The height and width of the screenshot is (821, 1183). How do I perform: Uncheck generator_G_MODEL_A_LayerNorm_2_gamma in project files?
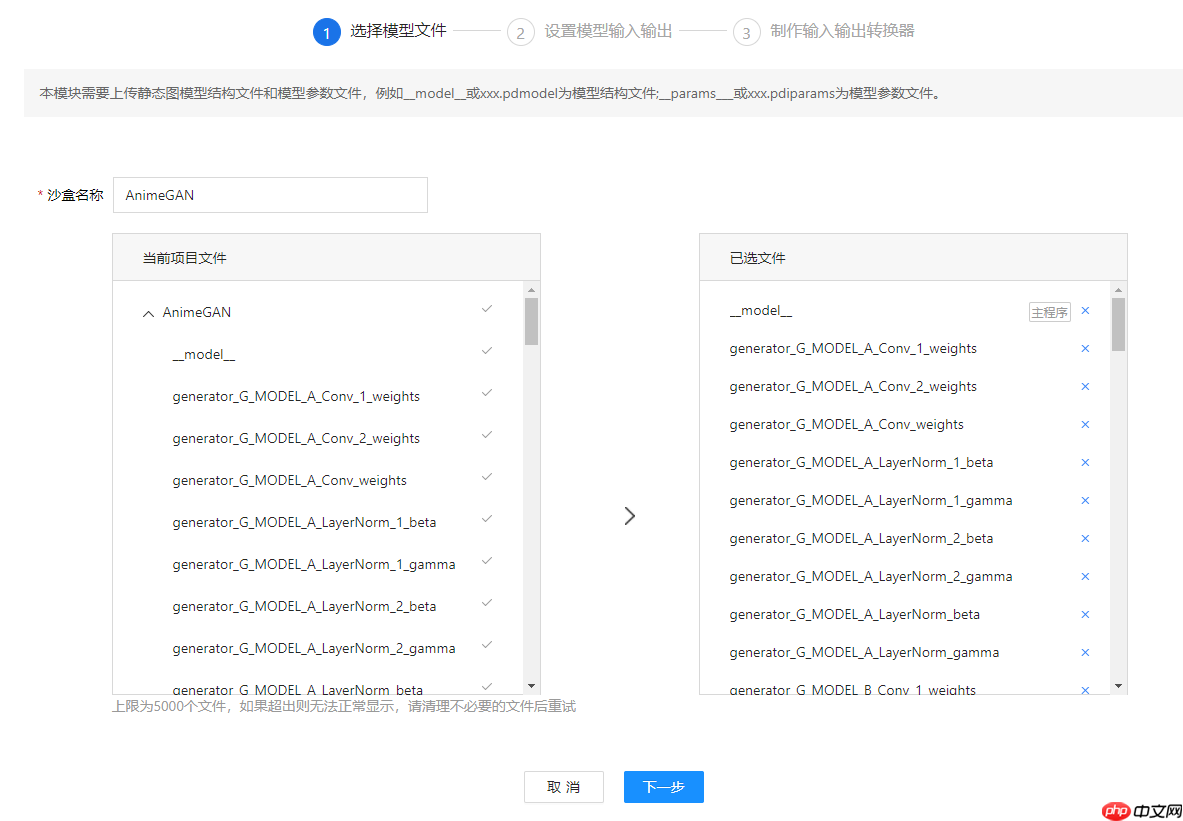tap(487, 645)
